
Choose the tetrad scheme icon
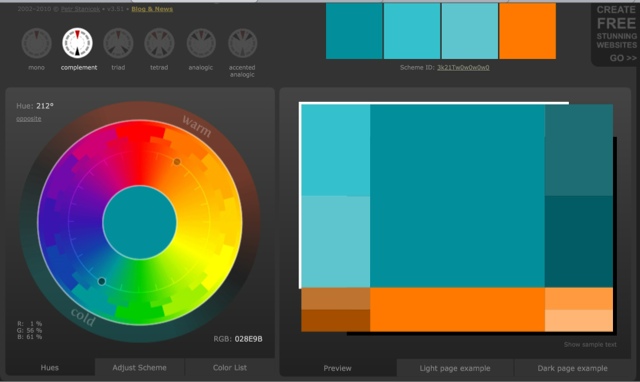click(159, 43)
